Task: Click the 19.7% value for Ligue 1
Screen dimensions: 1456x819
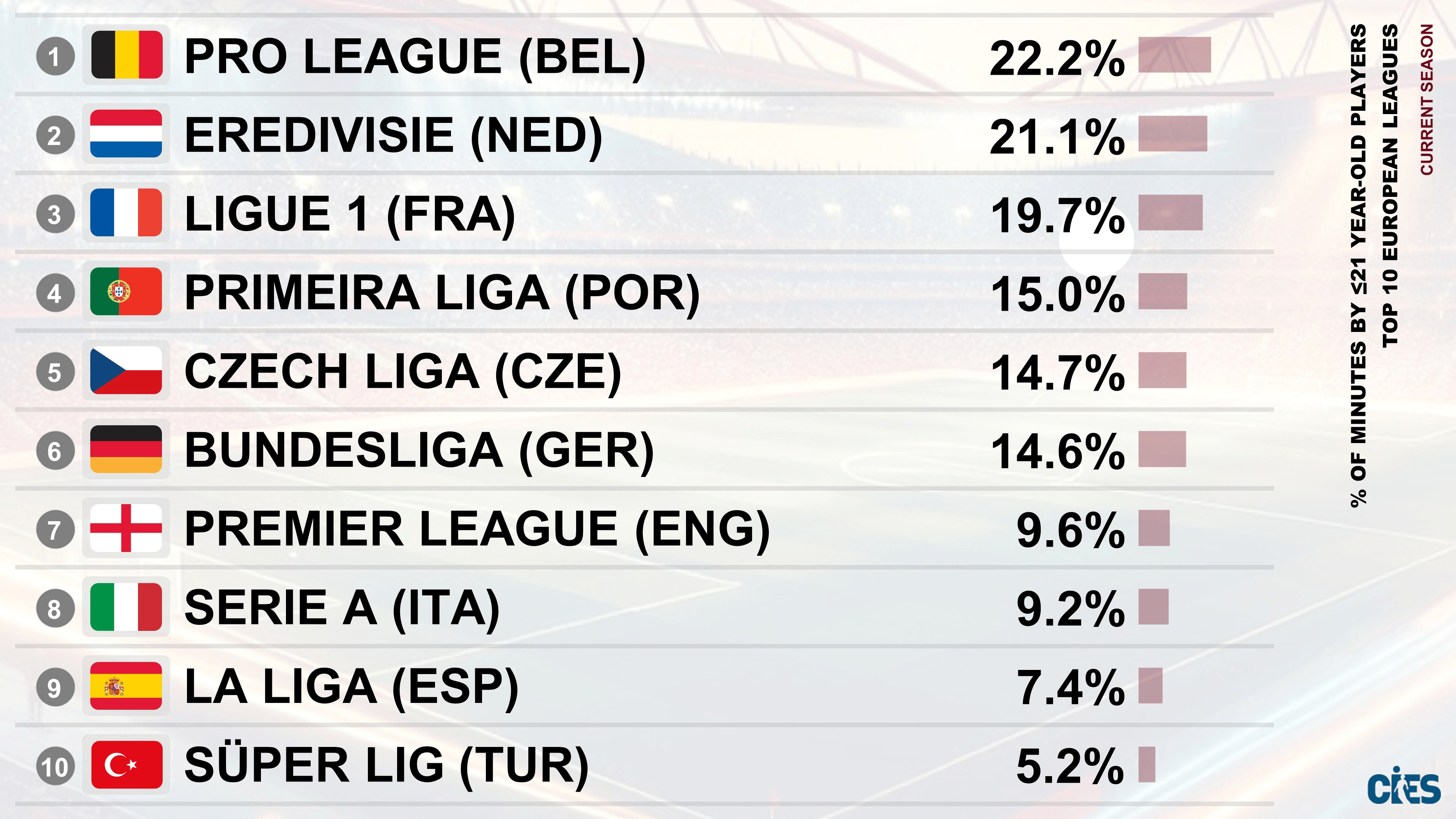Action: coord(1057,215)
